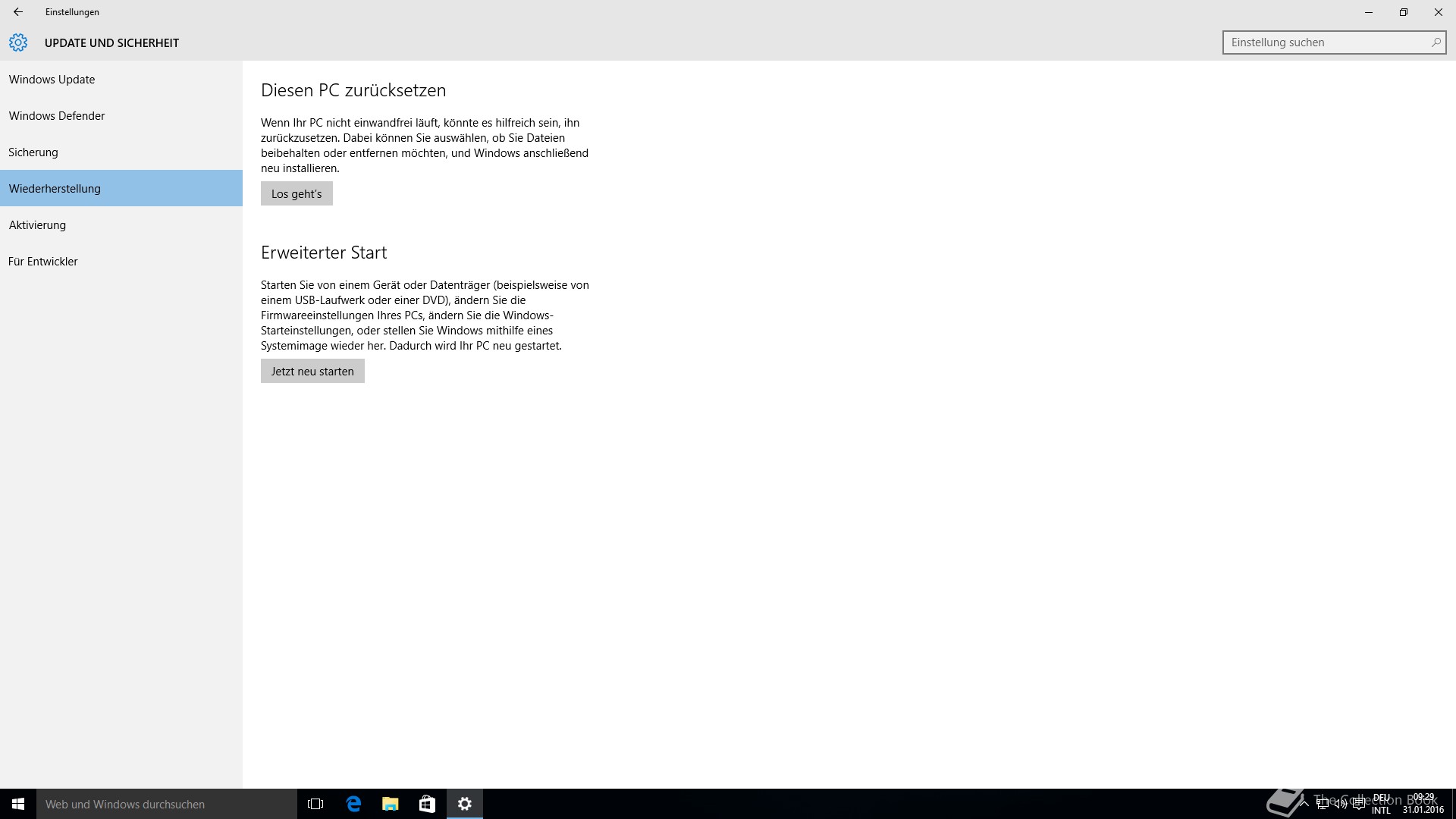The width and height of the screenshot is (1456, 819).
Task: Open the Store from taskbar
Action: click(427, 804)
